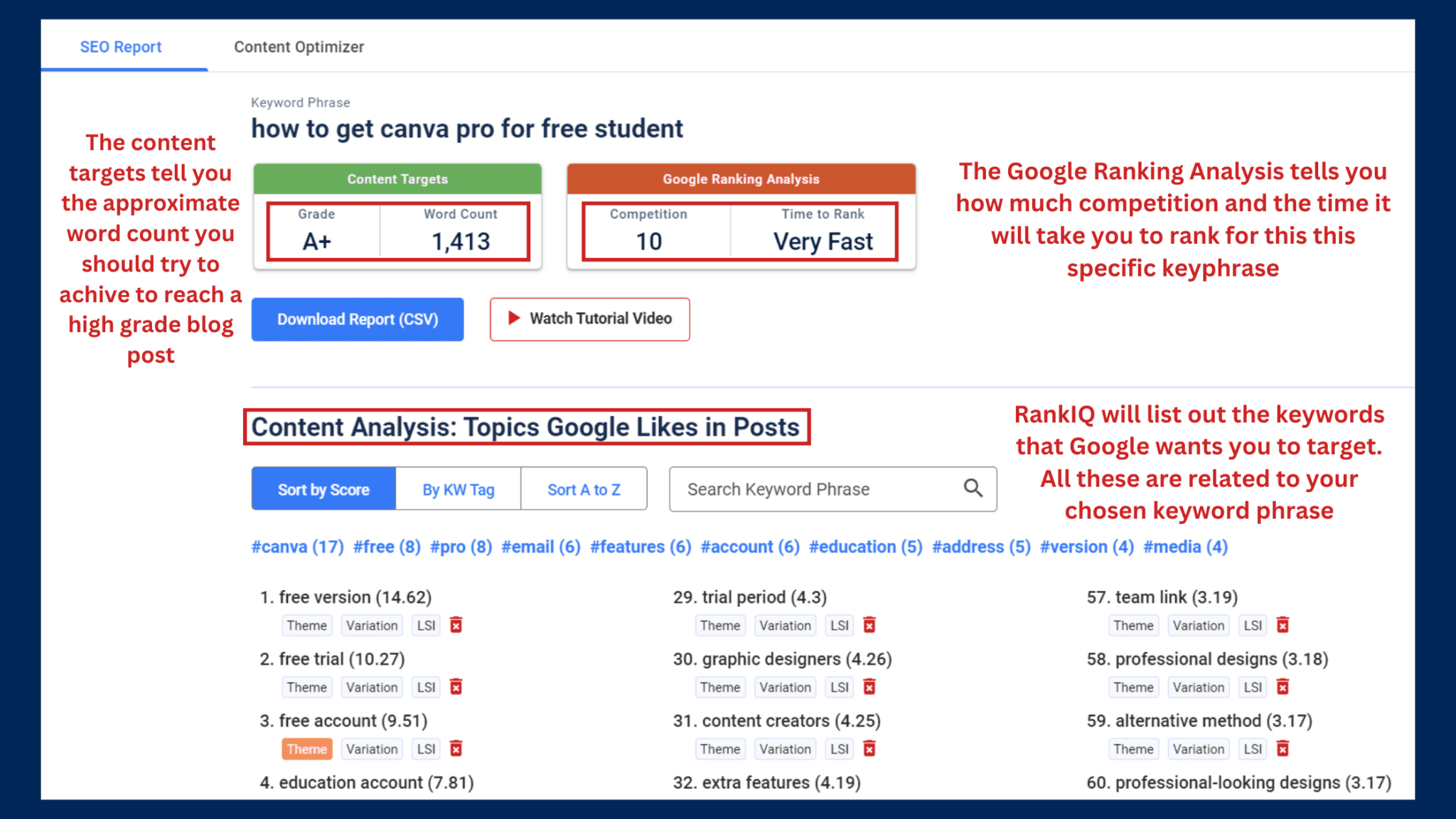Toggle LSI tag for graphic designers
The width and height of the screenshot is (1456, 819).
pyautogui.click(x=840, y=687)
